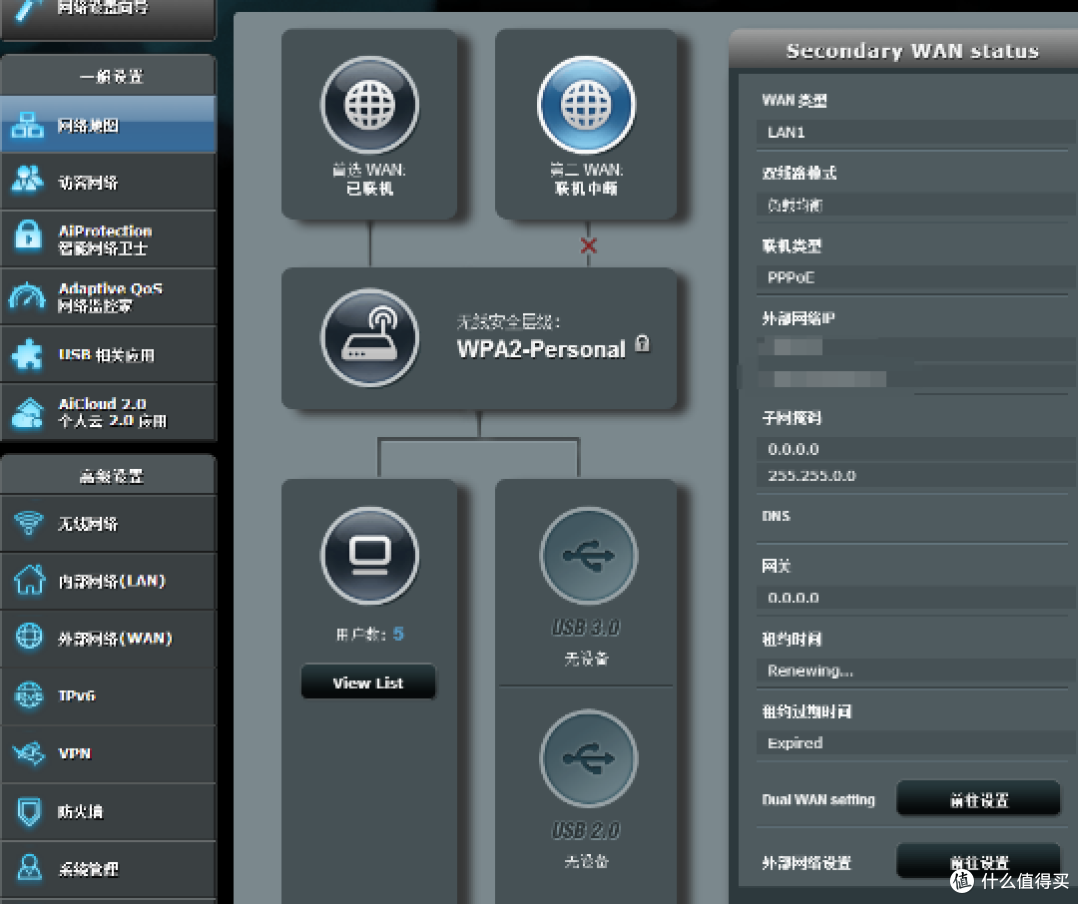Click the red X disconnect marker
Screen dimensions: 1080x904
588,245
